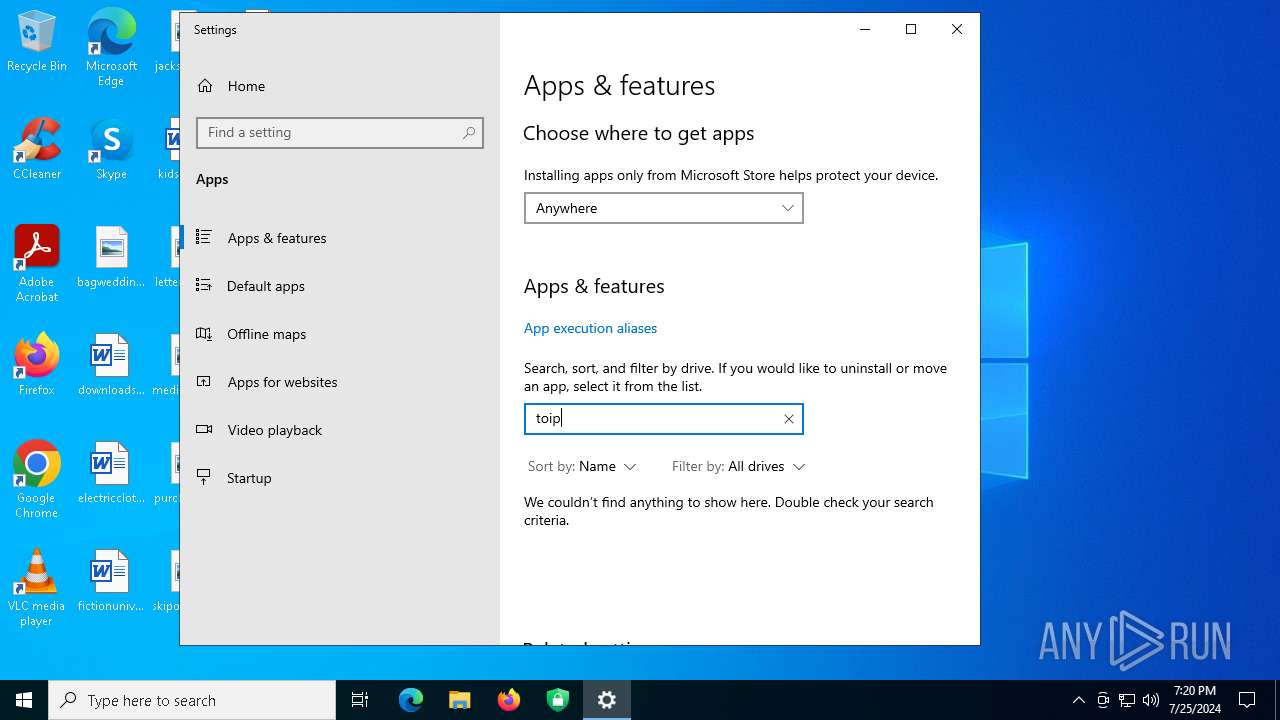
Task: Show hidden system tray icons
Action: click(1079, 700)
